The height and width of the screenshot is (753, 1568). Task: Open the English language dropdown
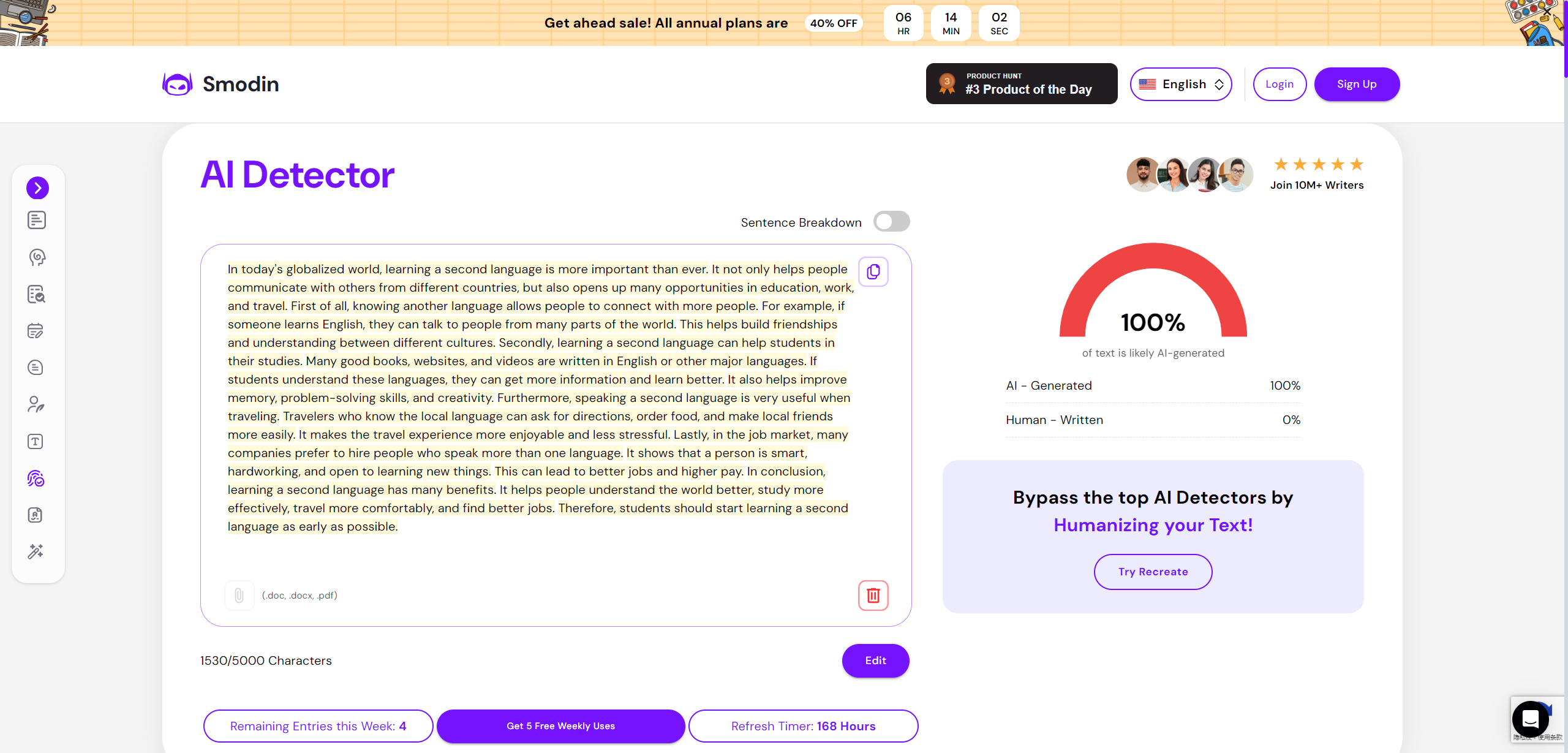coord(1181,84)
